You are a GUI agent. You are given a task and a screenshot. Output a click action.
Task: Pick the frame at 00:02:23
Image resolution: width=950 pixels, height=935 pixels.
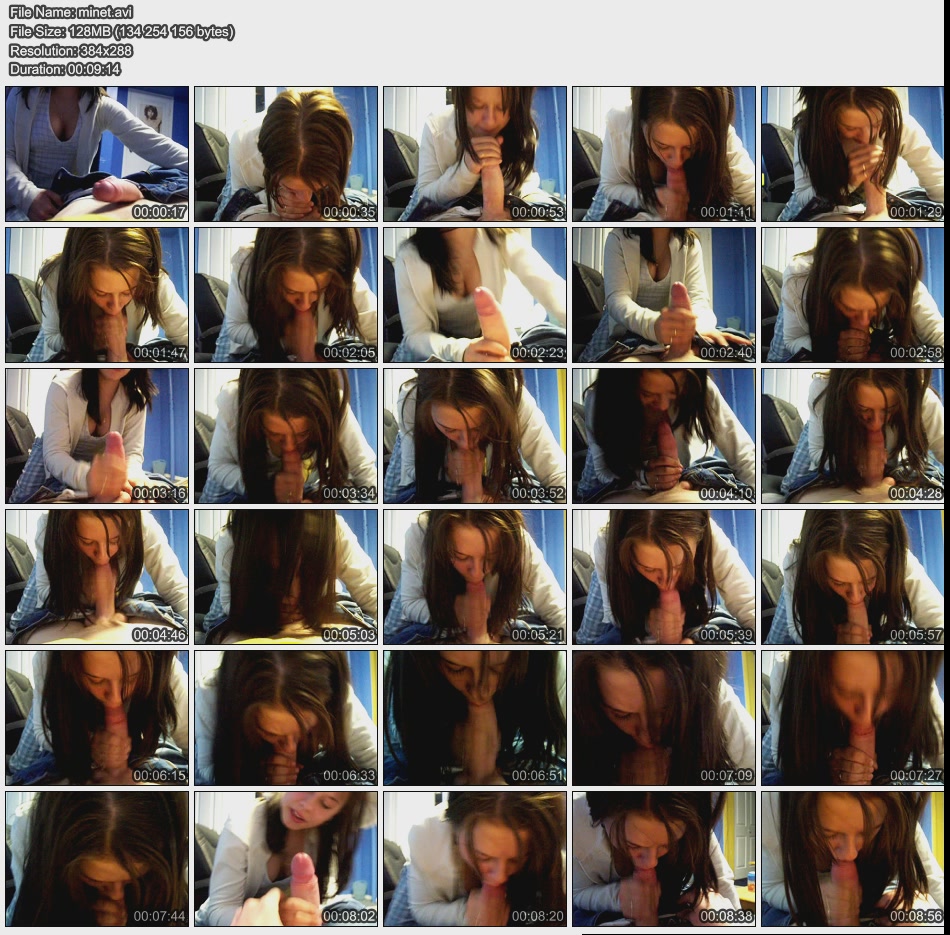(475, 295)
